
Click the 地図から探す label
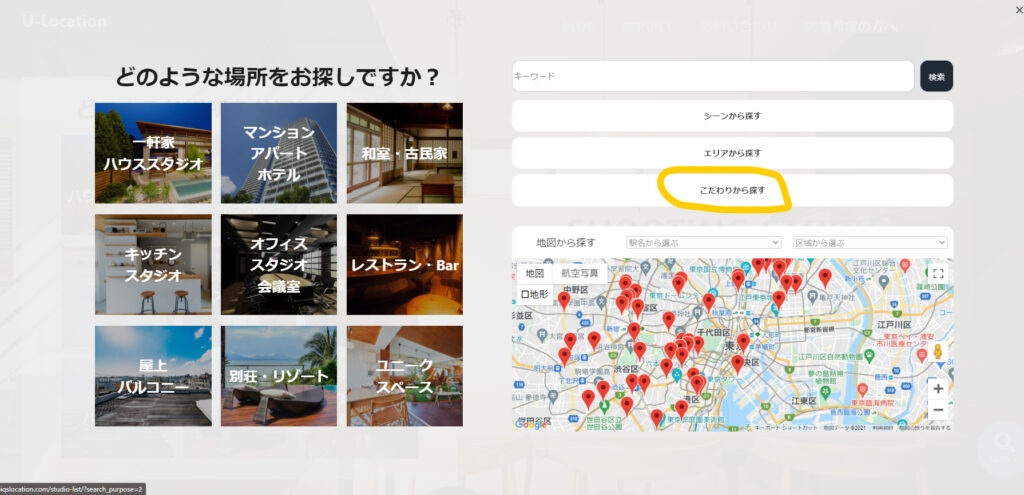[566, 242]
